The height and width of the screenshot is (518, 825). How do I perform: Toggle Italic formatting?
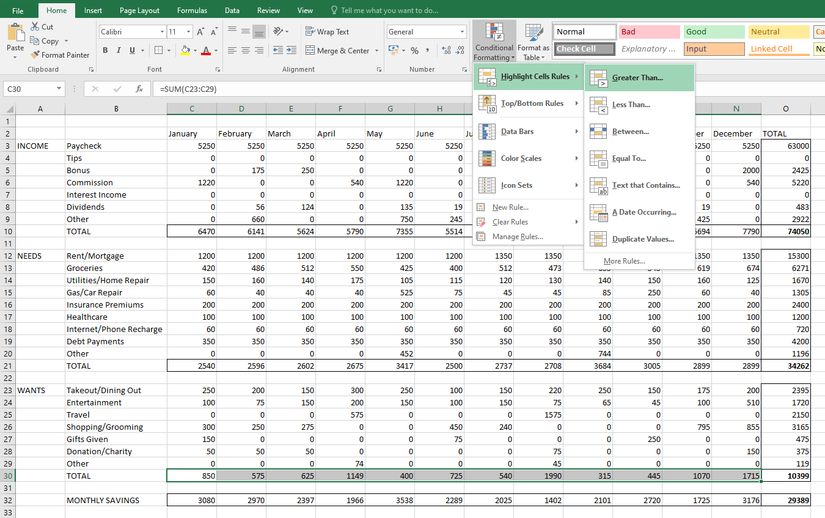(x=120, y=50)
